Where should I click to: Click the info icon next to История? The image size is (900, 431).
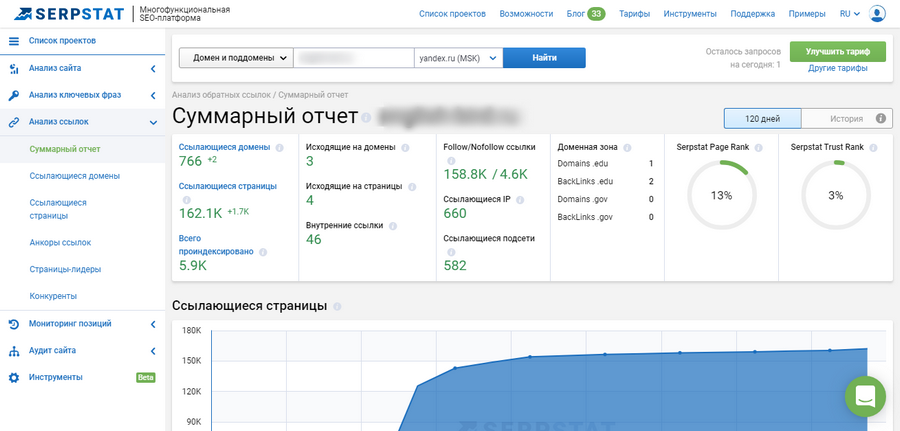tap(880, 119)
